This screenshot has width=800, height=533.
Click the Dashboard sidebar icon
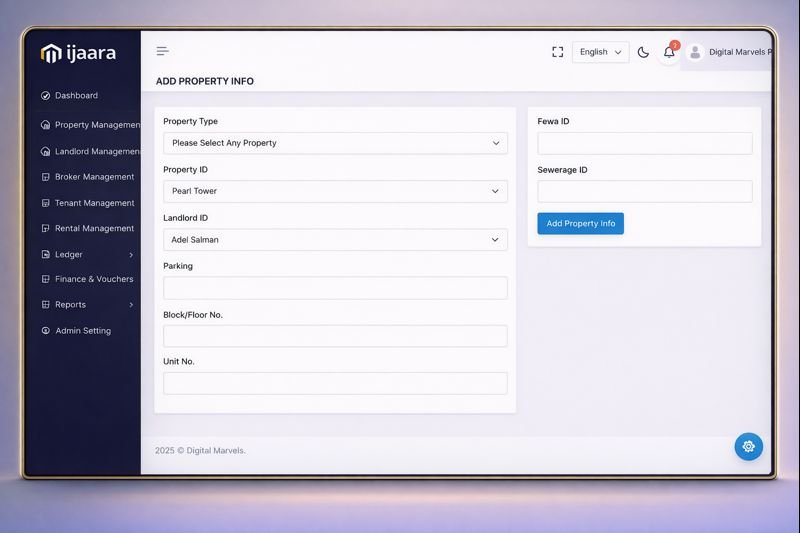tap(46, 96)
